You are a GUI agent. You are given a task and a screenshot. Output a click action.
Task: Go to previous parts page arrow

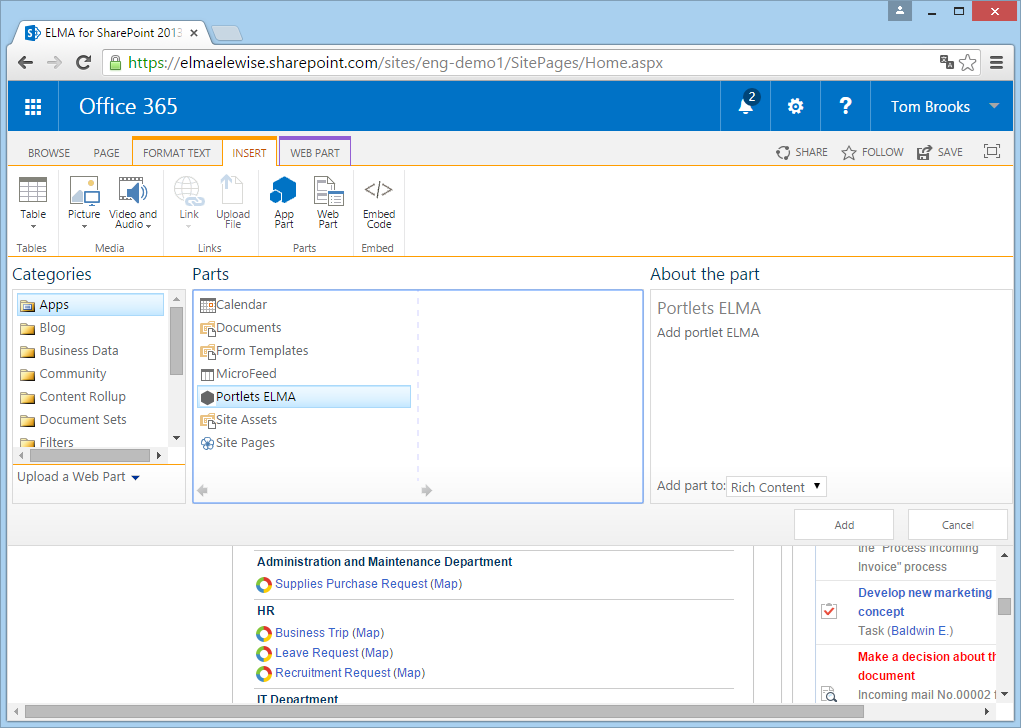(x=203, y=490)
